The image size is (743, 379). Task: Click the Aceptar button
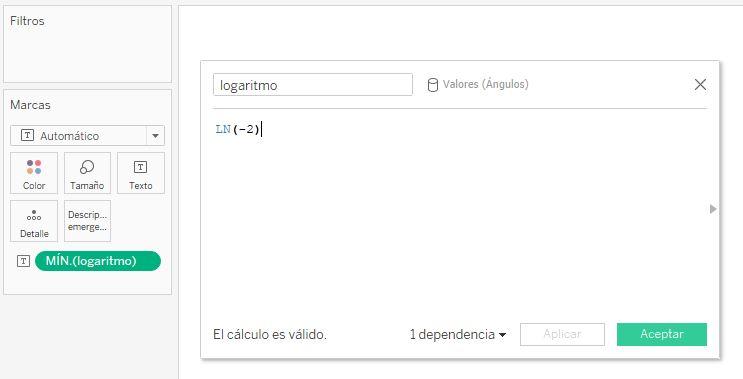[x=661, y=334]
